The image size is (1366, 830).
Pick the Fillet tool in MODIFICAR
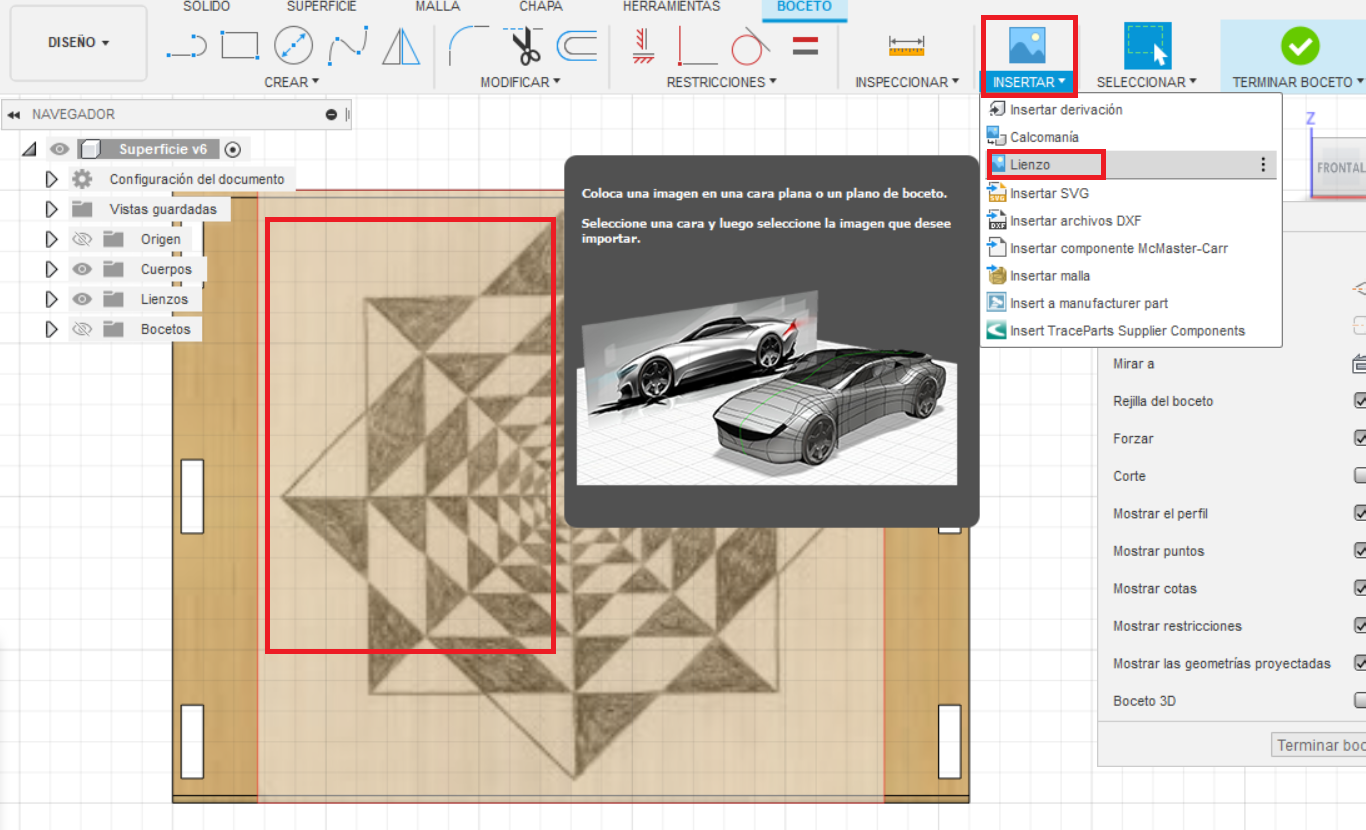(x=468, y=45)
